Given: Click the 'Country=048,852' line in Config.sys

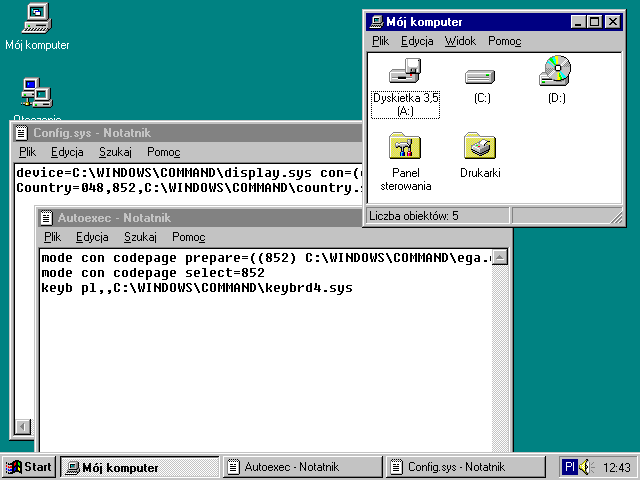Looking at the screenshot, I should point(189,188).
